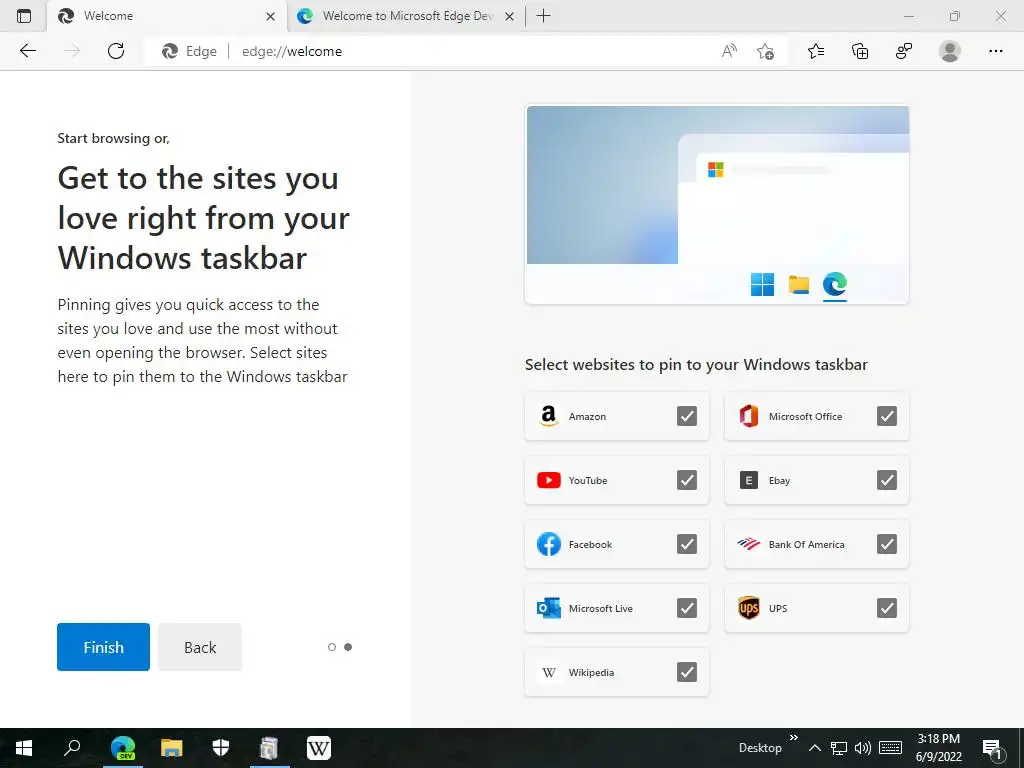
Task: Open the volume control
Action: click(862, 748)
